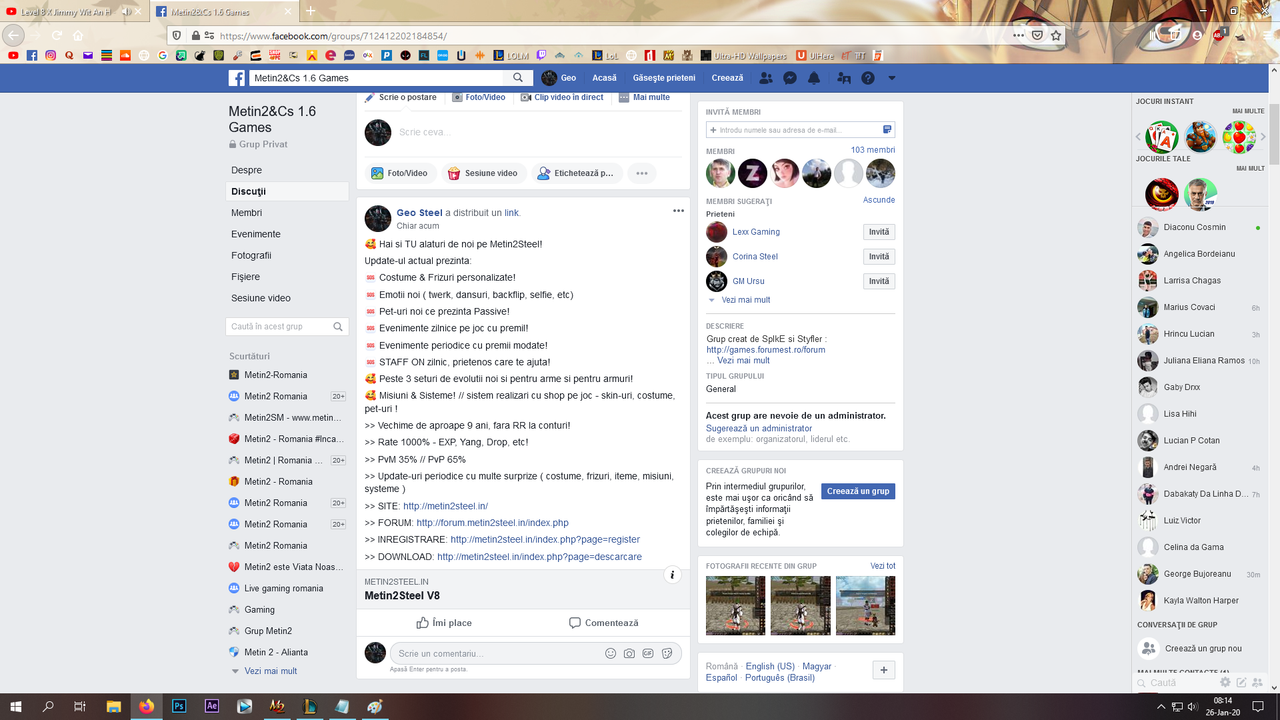Click the invite members email input field
Image resolution: width=1280 pixels, height=720 pixels.
pos(800,130)
